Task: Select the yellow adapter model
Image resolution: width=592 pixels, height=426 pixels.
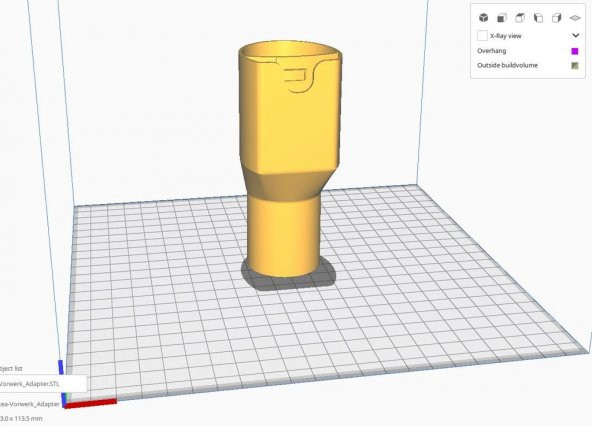Action: [290, 159]
